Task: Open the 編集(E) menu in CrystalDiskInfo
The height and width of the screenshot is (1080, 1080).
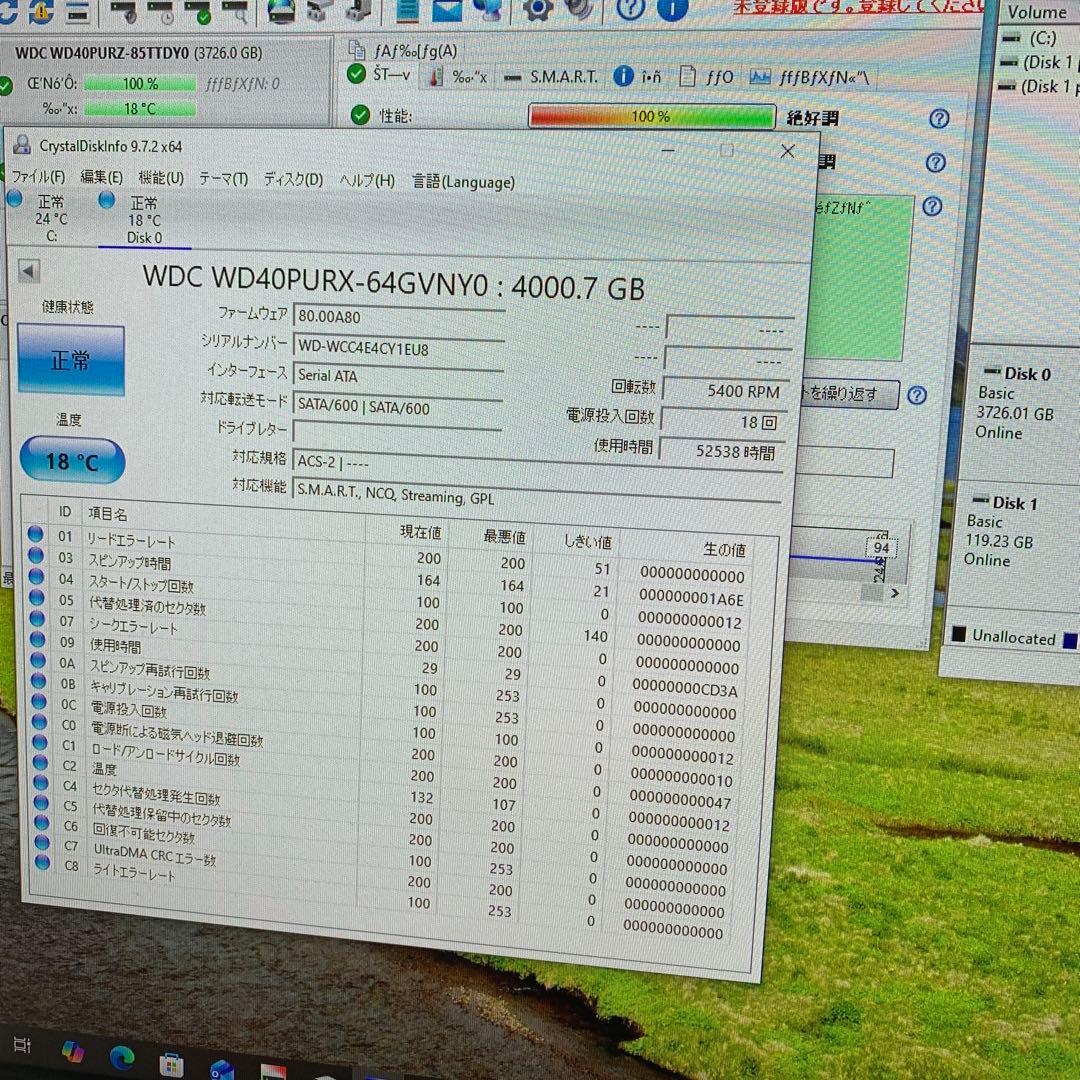Action: [101, 177]
